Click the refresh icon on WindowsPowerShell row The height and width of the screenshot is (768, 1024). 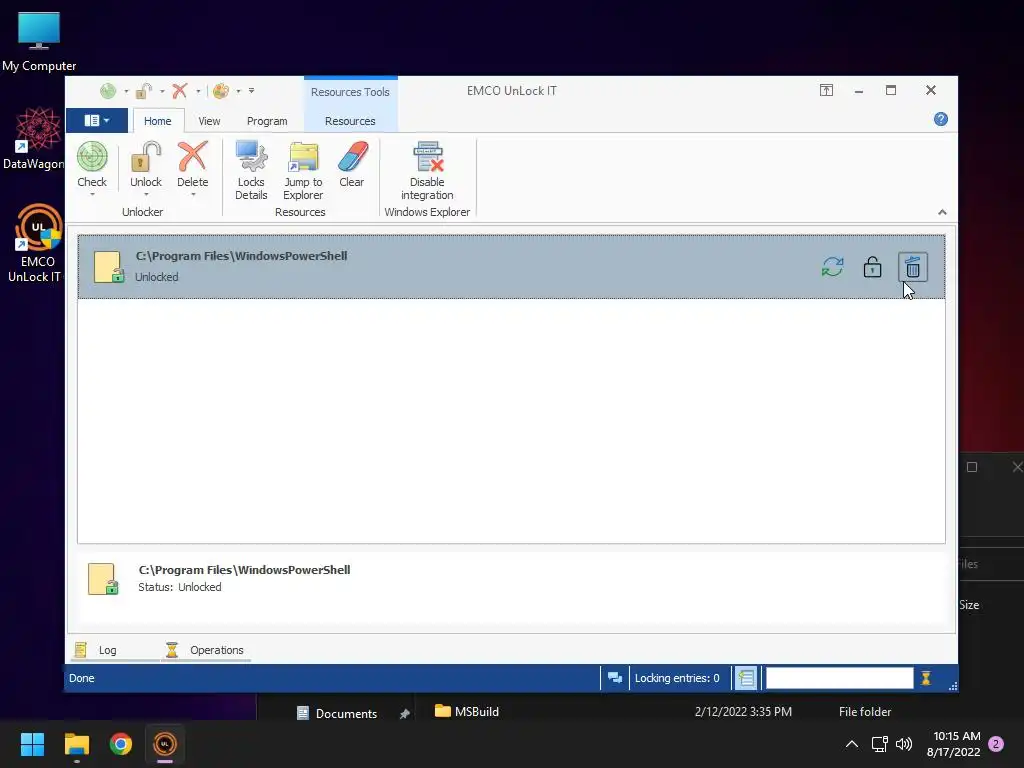coord(833,267)
